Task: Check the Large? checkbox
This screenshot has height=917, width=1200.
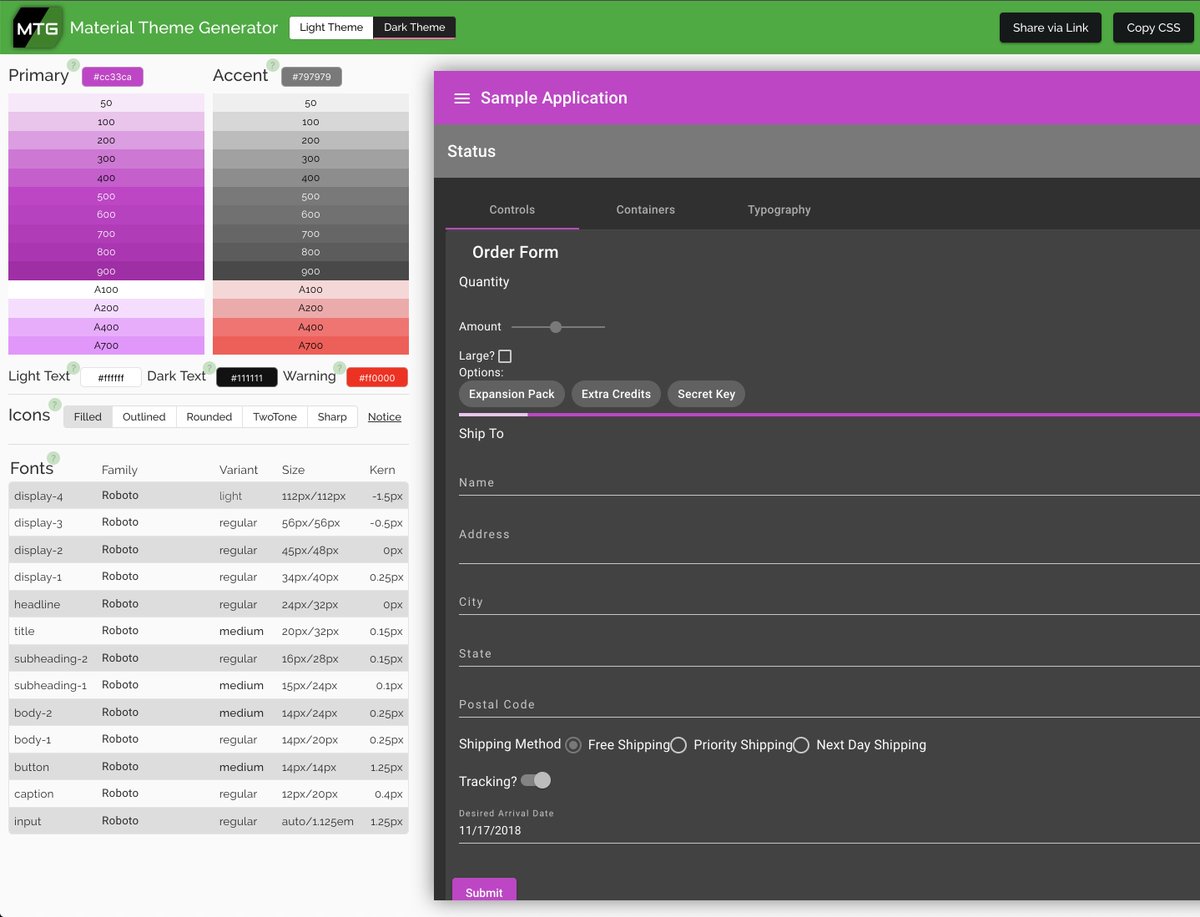Action: tap(505, 356)
